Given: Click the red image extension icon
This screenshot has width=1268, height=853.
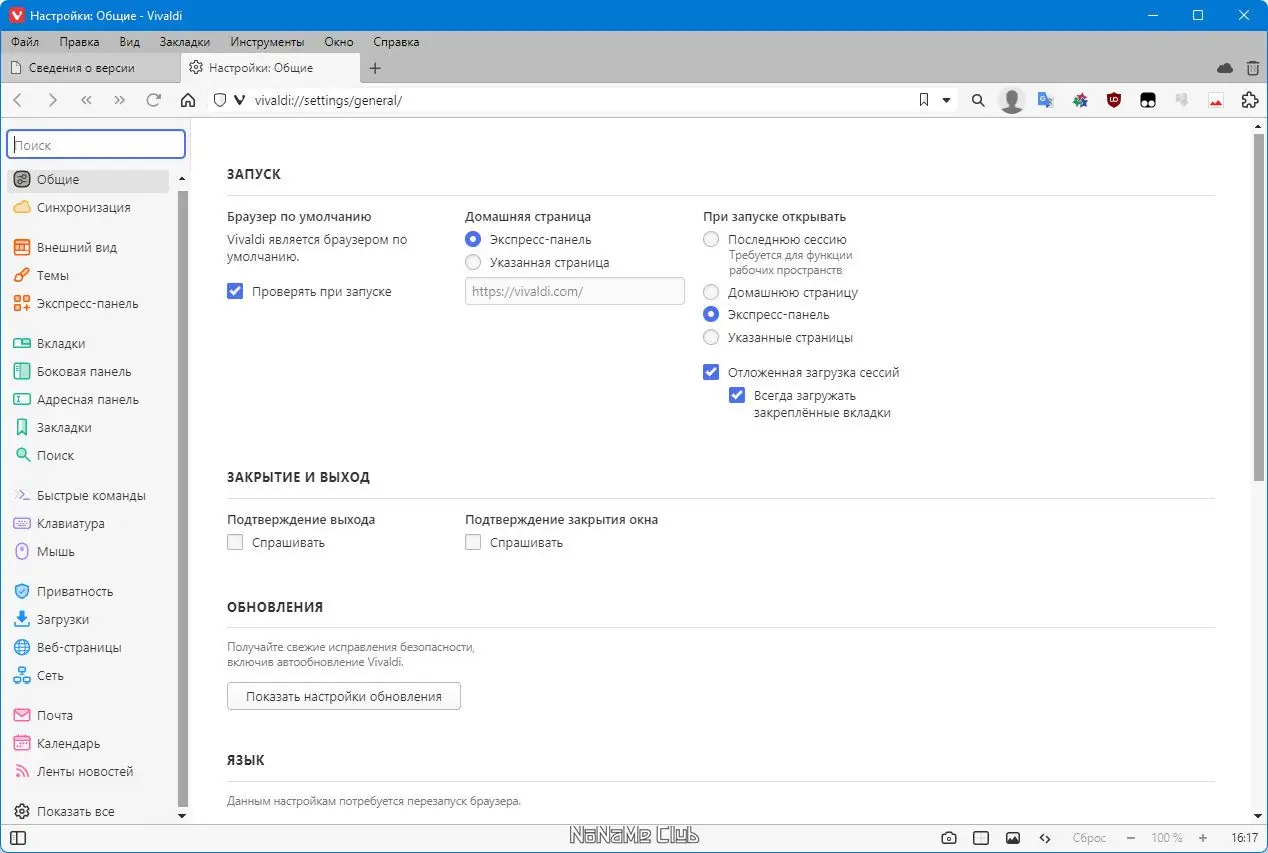Looking at the screenshot, I should [x=1216, y=100].
